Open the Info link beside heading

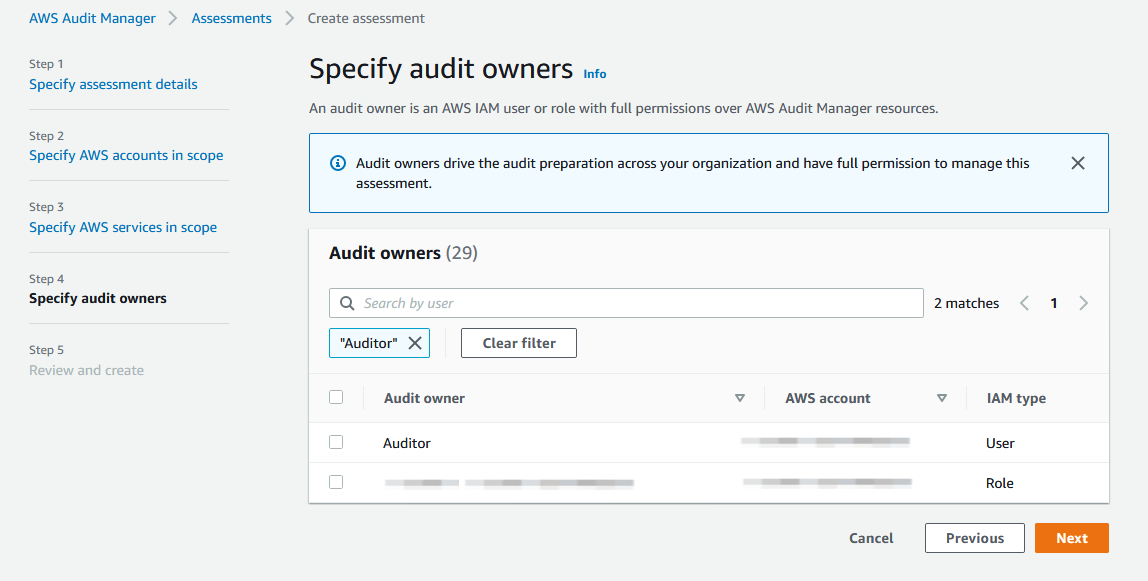(594, 74)
